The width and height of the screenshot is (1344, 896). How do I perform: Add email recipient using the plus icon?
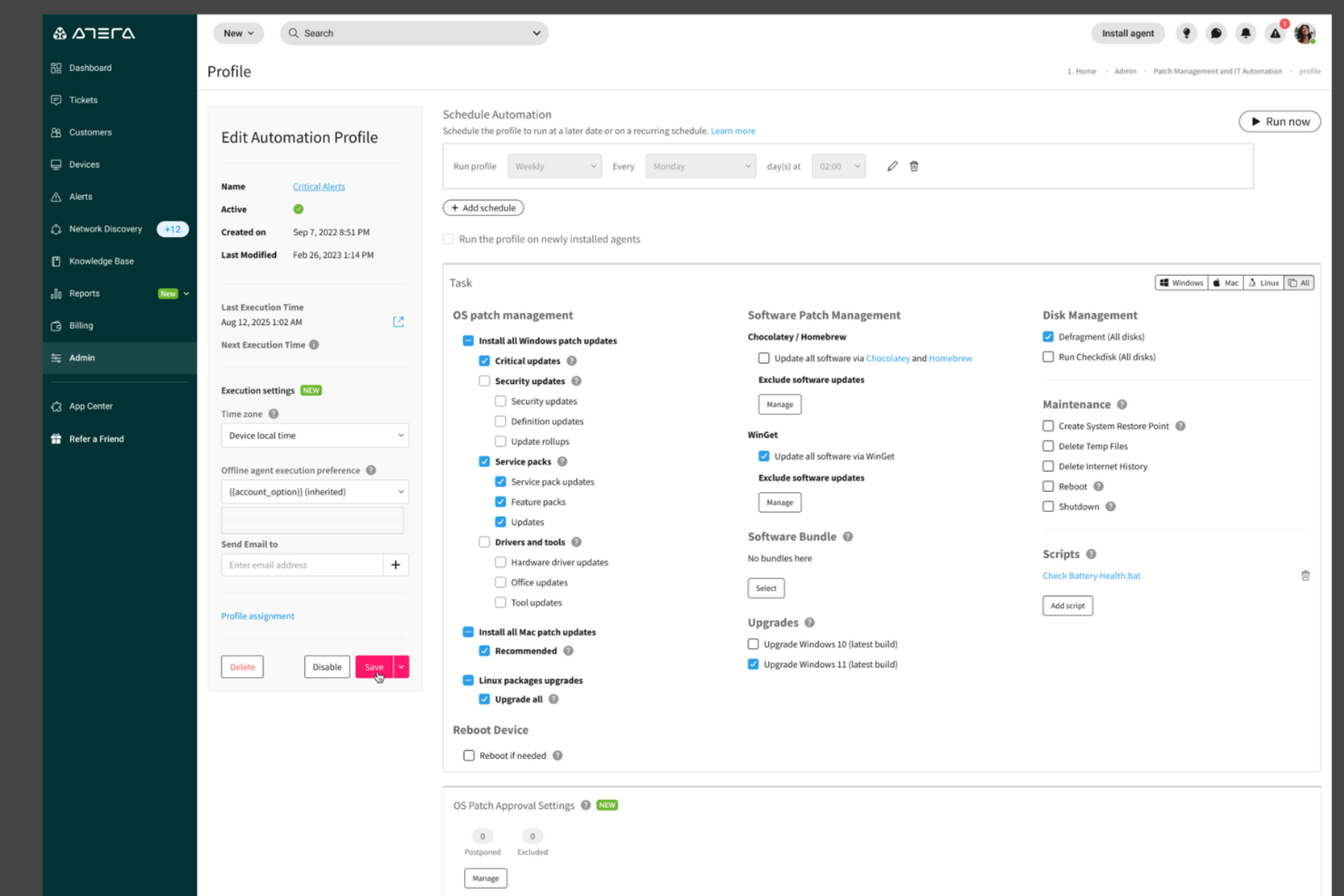[x=395, y=564]
